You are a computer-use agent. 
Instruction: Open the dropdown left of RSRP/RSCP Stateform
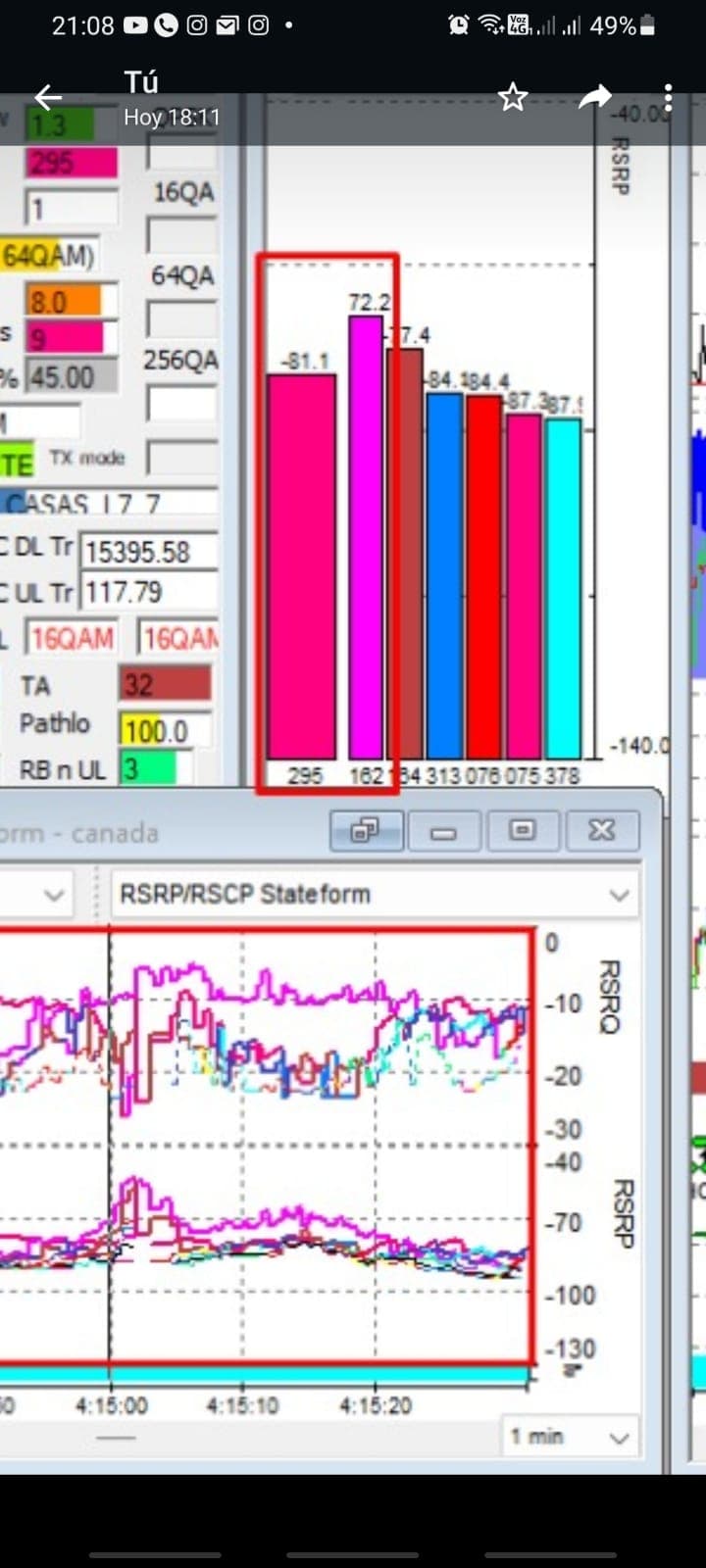pos(54,894)
